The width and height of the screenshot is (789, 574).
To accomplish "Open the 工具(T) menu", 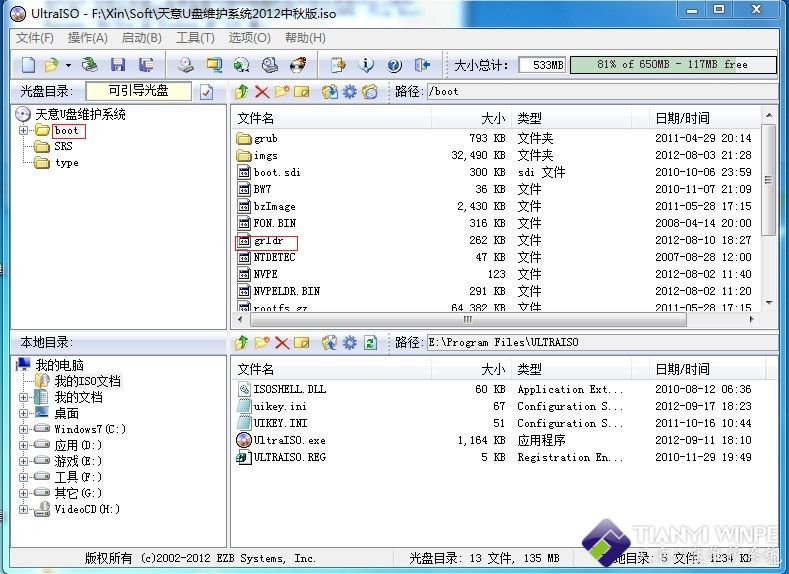I will click(x=195, y=38).
